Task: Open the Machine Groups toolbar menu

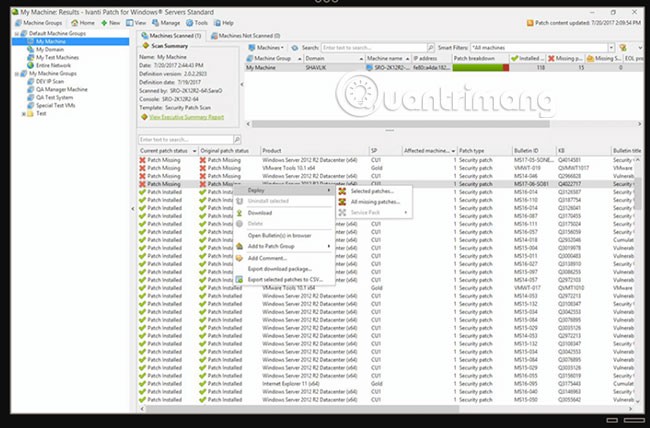Action: (x=39, y=23)
